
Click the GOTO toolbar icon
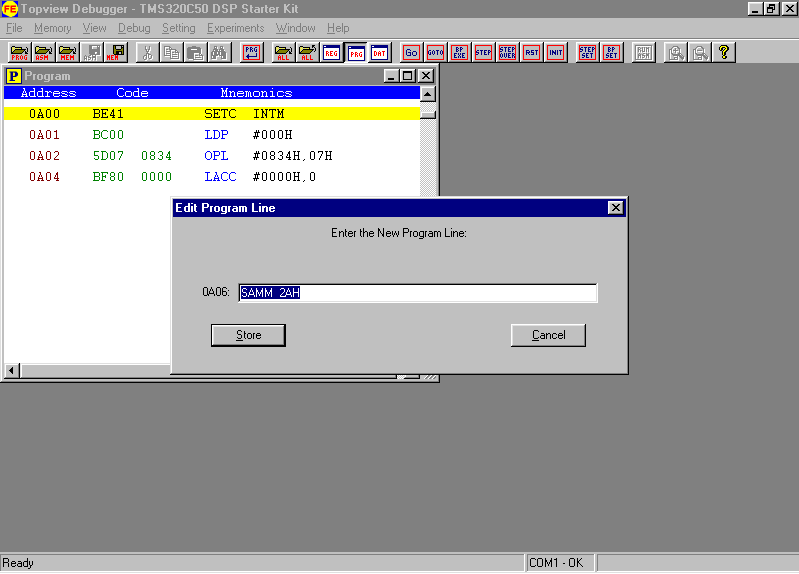[436, 52]
